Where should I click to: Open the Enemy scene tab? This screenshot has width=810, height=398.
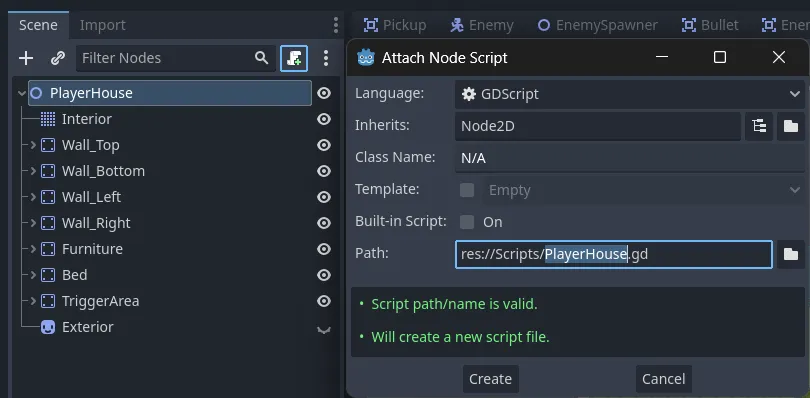click(481, 25)
